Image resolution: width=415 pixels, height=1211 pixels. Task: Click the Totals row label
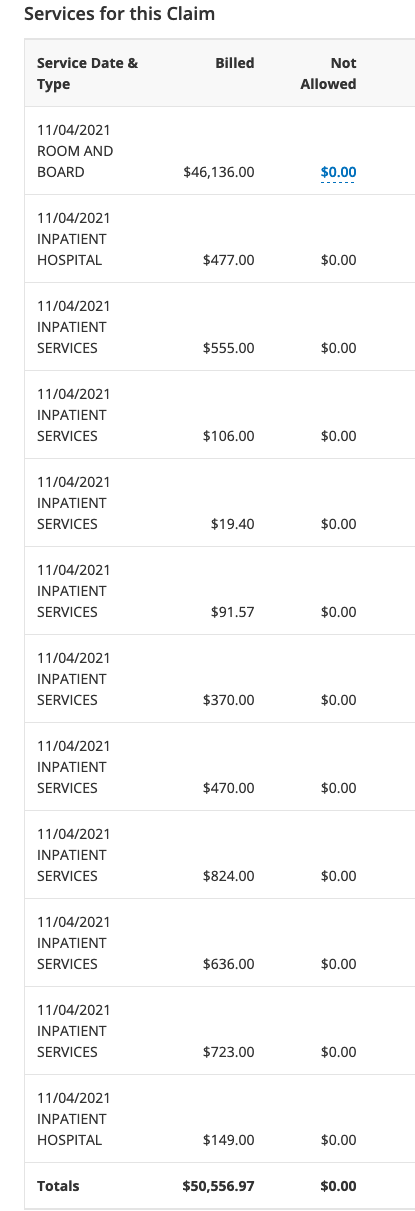58,1186
